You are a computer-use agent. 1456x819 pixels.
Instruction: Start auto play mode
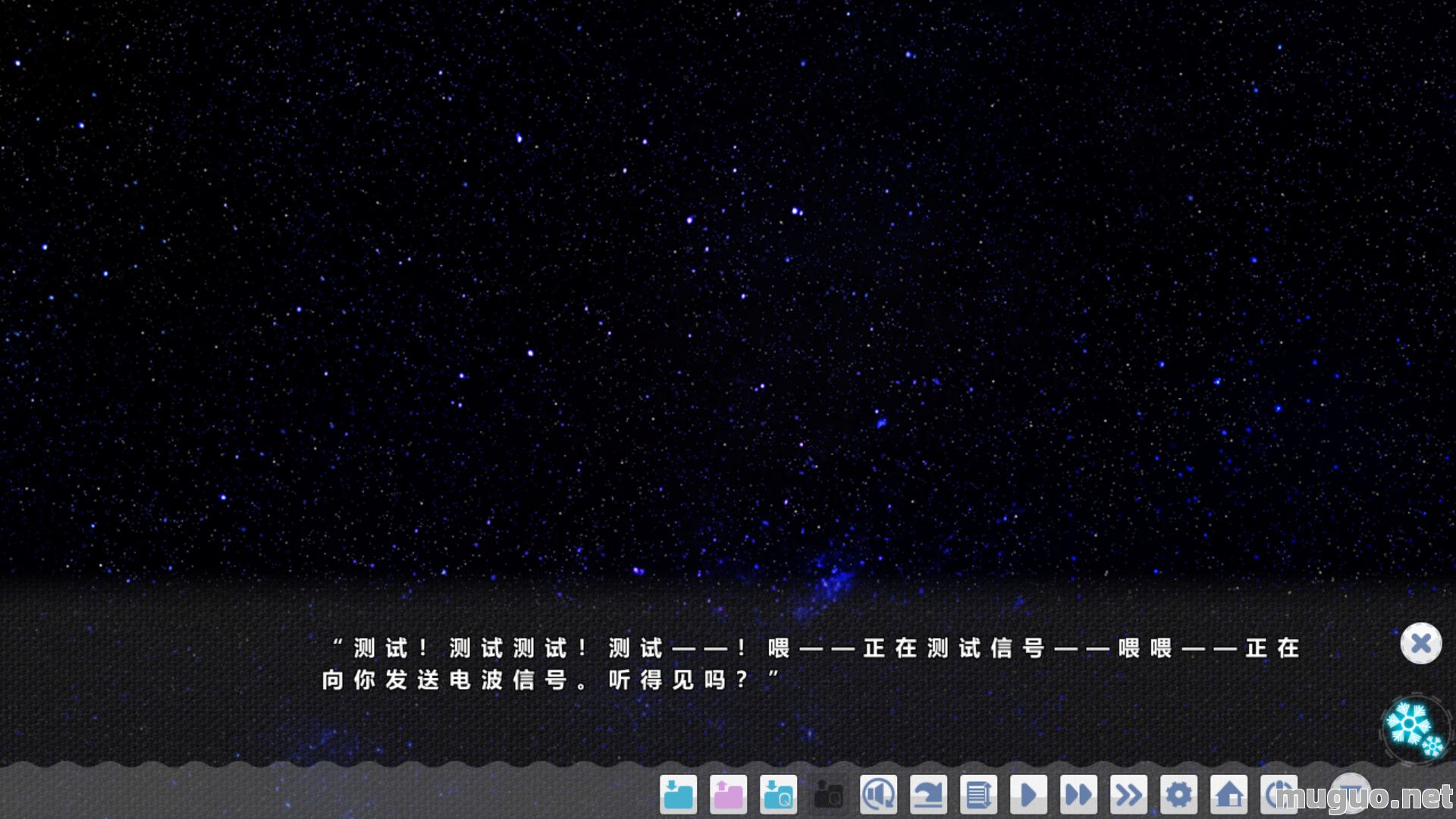[x=1028, y=795]
